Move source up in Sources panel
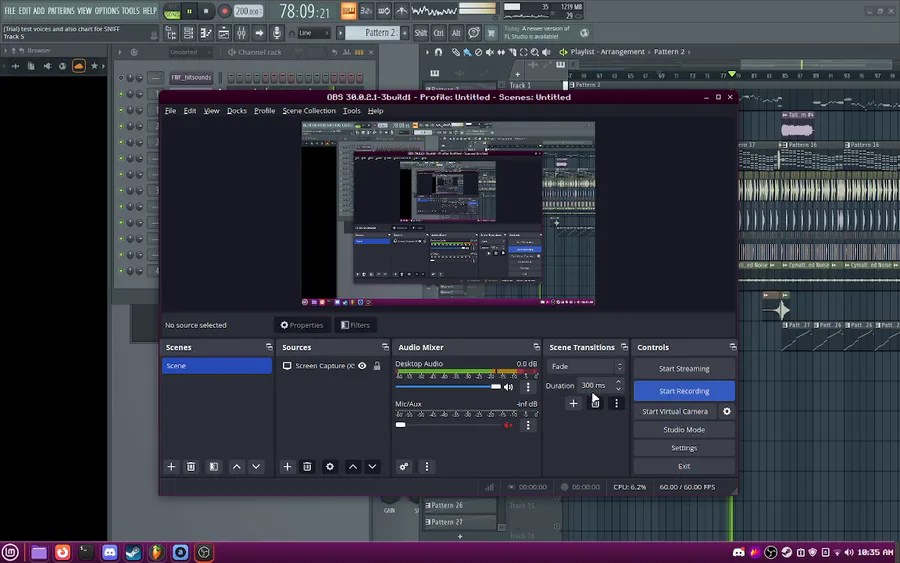 click(x=352, y=467)
